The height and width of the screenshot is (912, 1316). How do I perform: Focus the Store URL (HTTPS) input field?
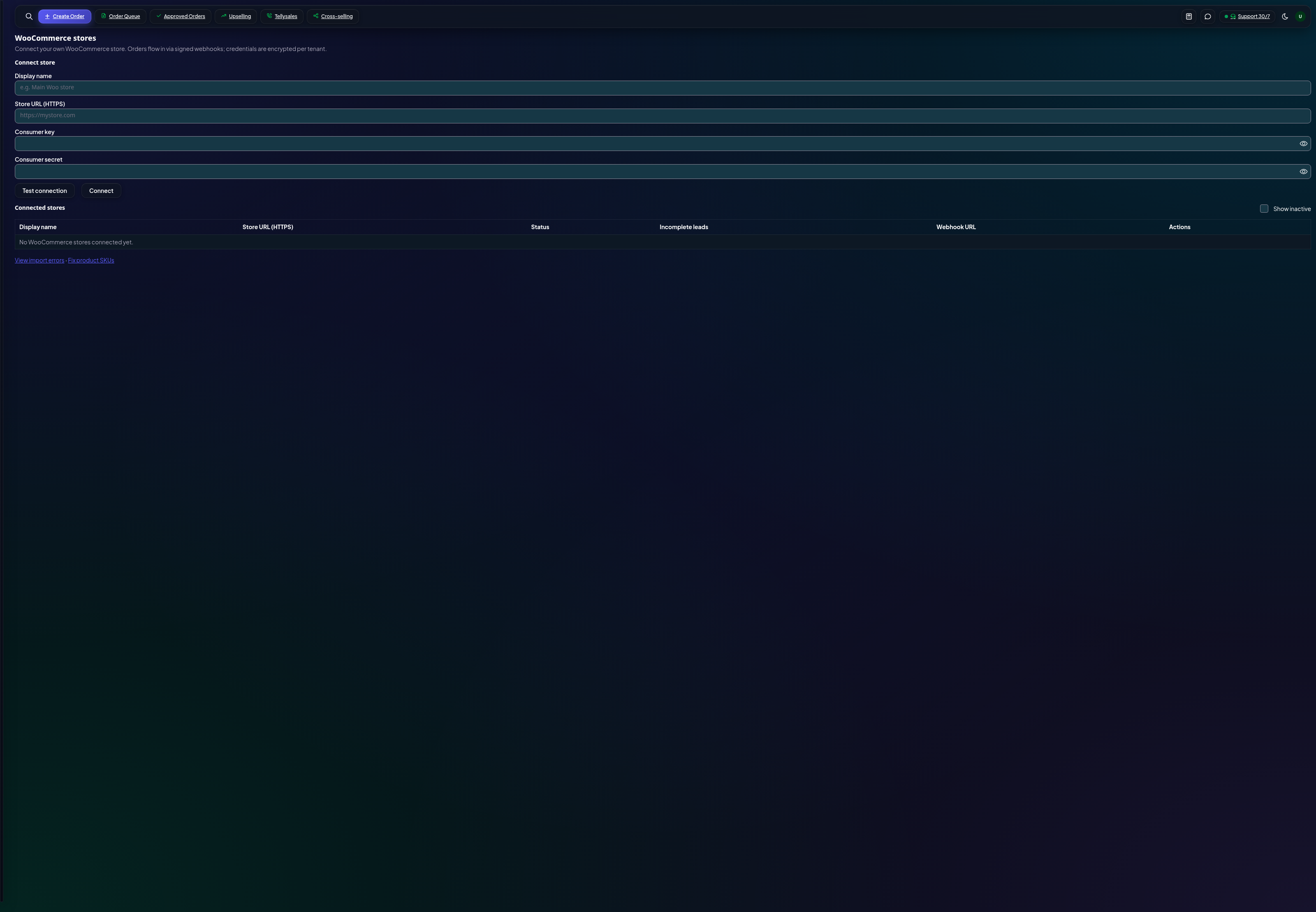pos(663,116)
